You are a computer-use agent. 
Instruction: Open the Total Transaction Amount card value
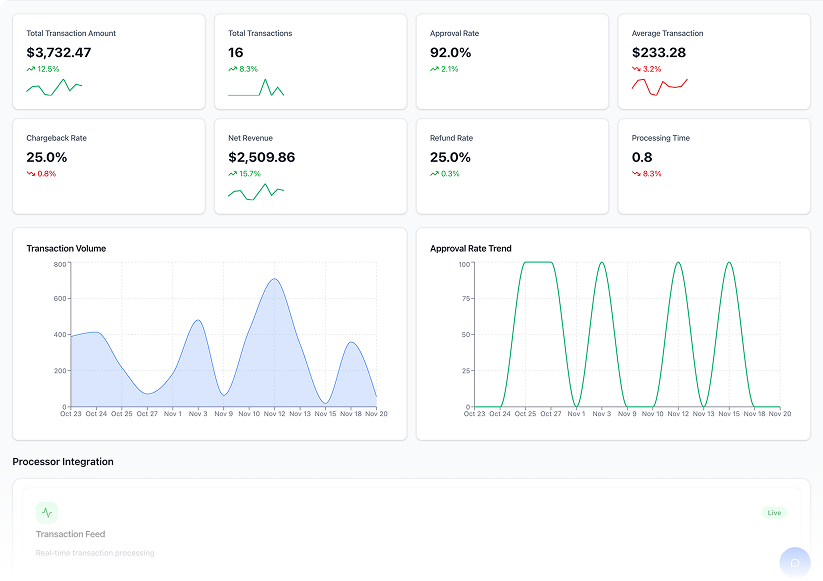(59, 52)
